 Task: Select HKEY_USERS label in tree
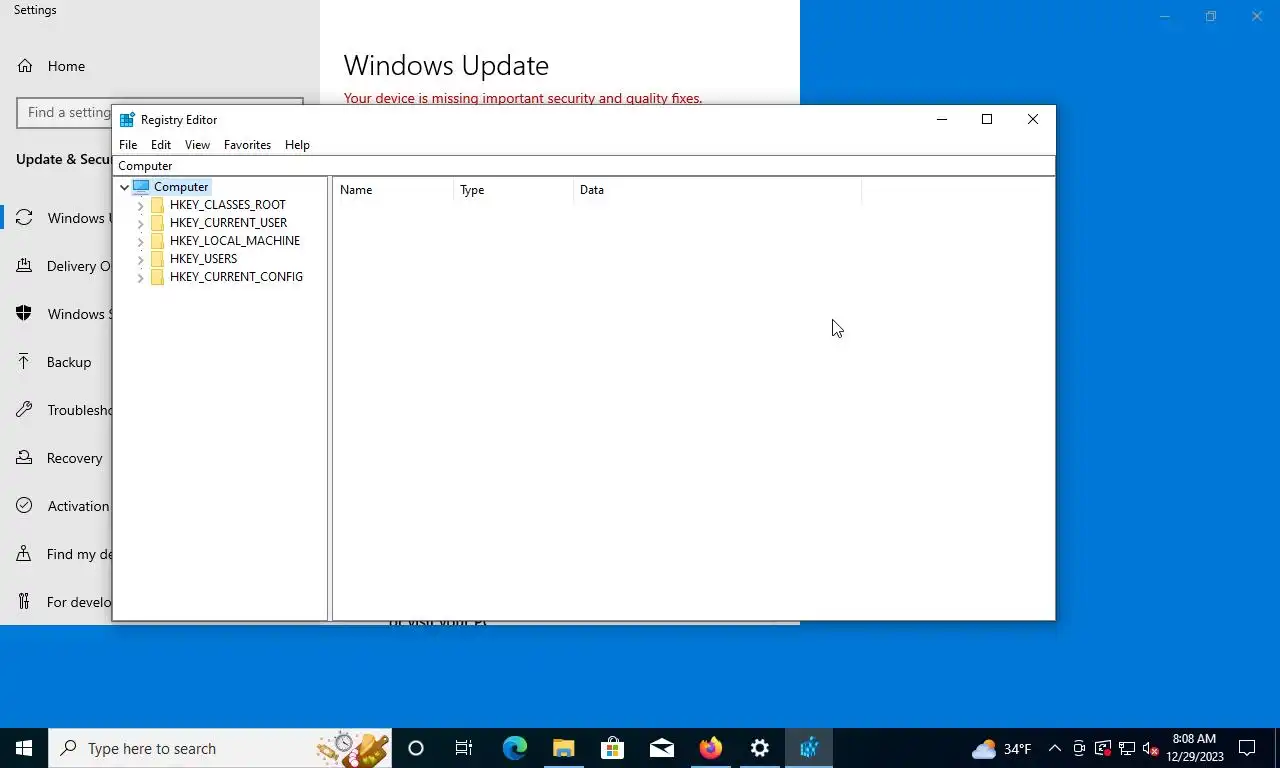click(x=203, y=259)
